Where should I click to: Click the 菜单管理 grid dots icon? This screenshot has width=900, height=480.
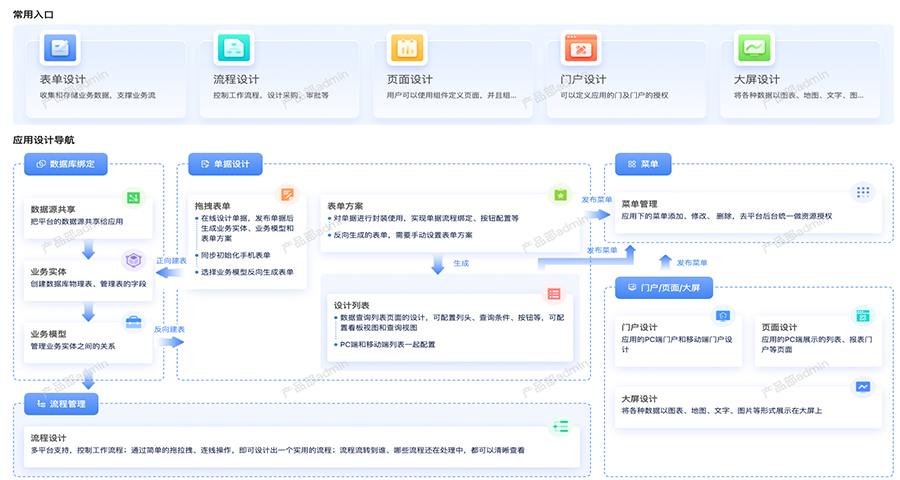pyautogui.click(x=862, y=192)
